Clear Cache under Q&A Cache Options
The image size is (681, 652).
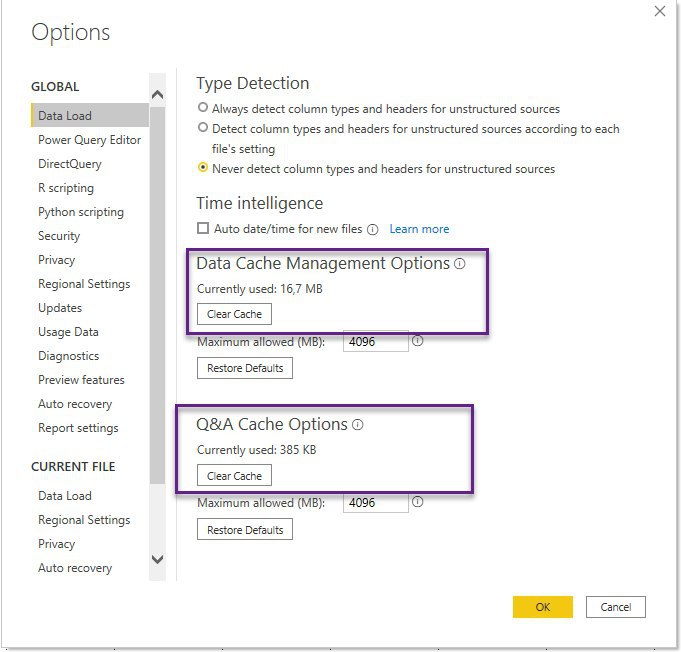tap(234, 476)
